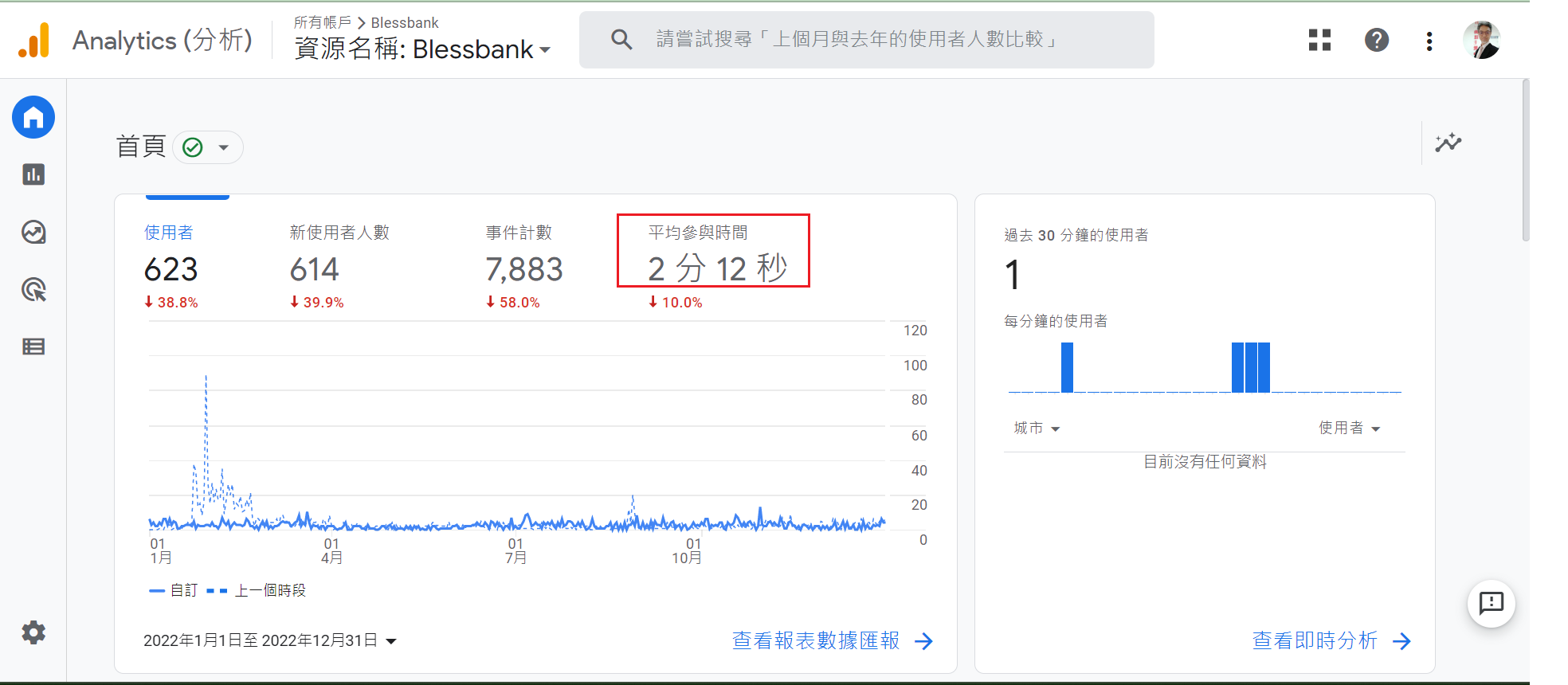Click the 目前沒有任何資料 message
The width and height of the screenshot is (1568, 685).
(1205, 462)
